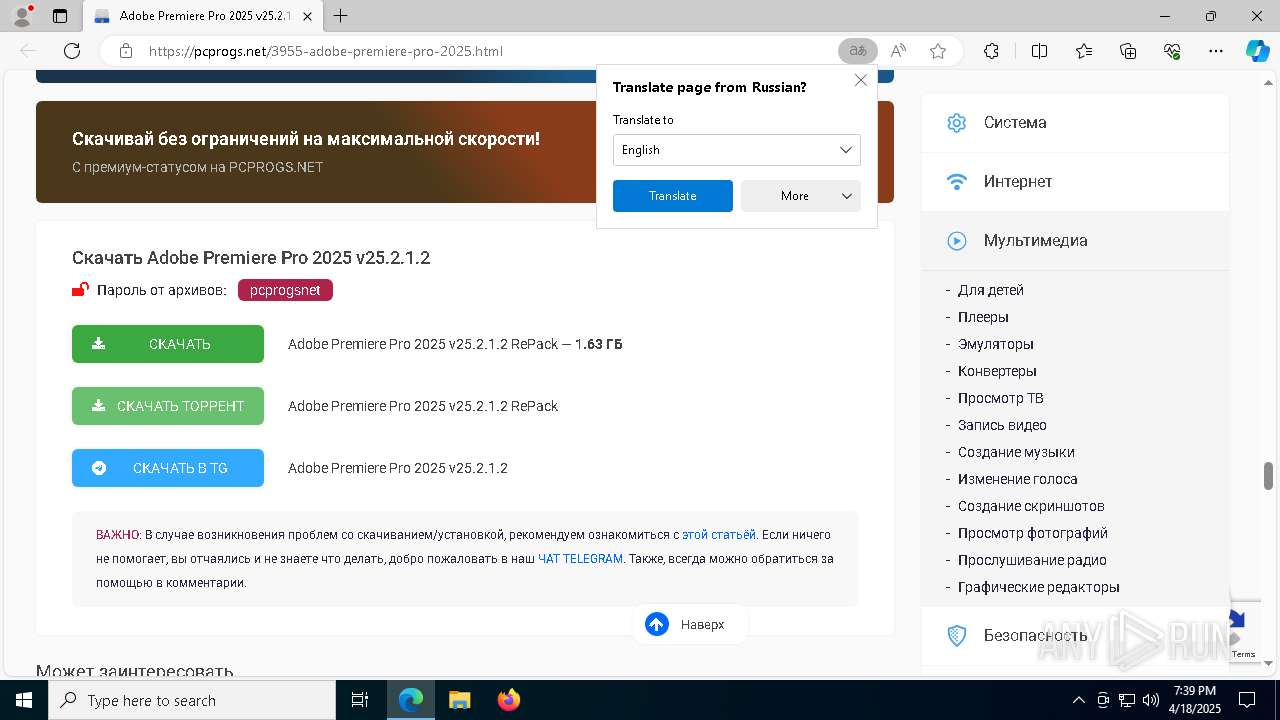Open Просмотр ТВ subcategory

[x=1001, y=398]
